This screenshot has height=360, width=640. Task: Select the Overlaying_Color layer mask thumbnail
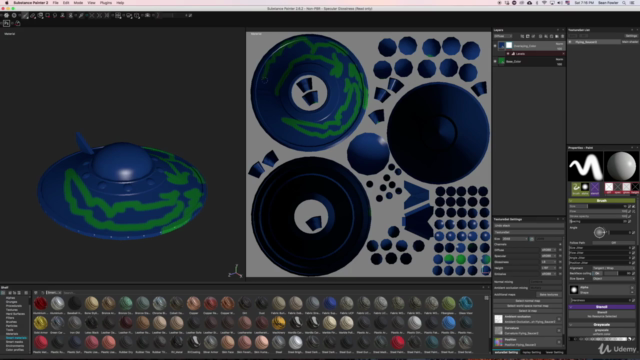(x=509, y=45)
